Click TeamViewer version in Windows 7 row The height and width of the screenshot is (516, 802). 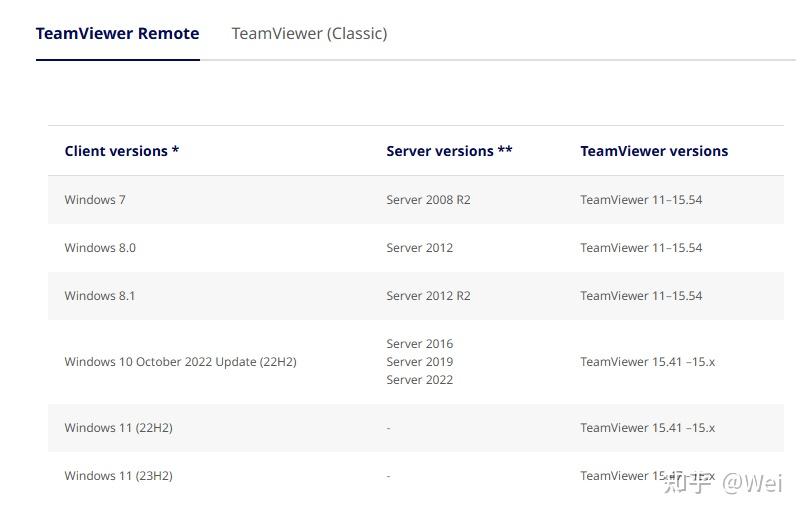click(x=641, y=200)
